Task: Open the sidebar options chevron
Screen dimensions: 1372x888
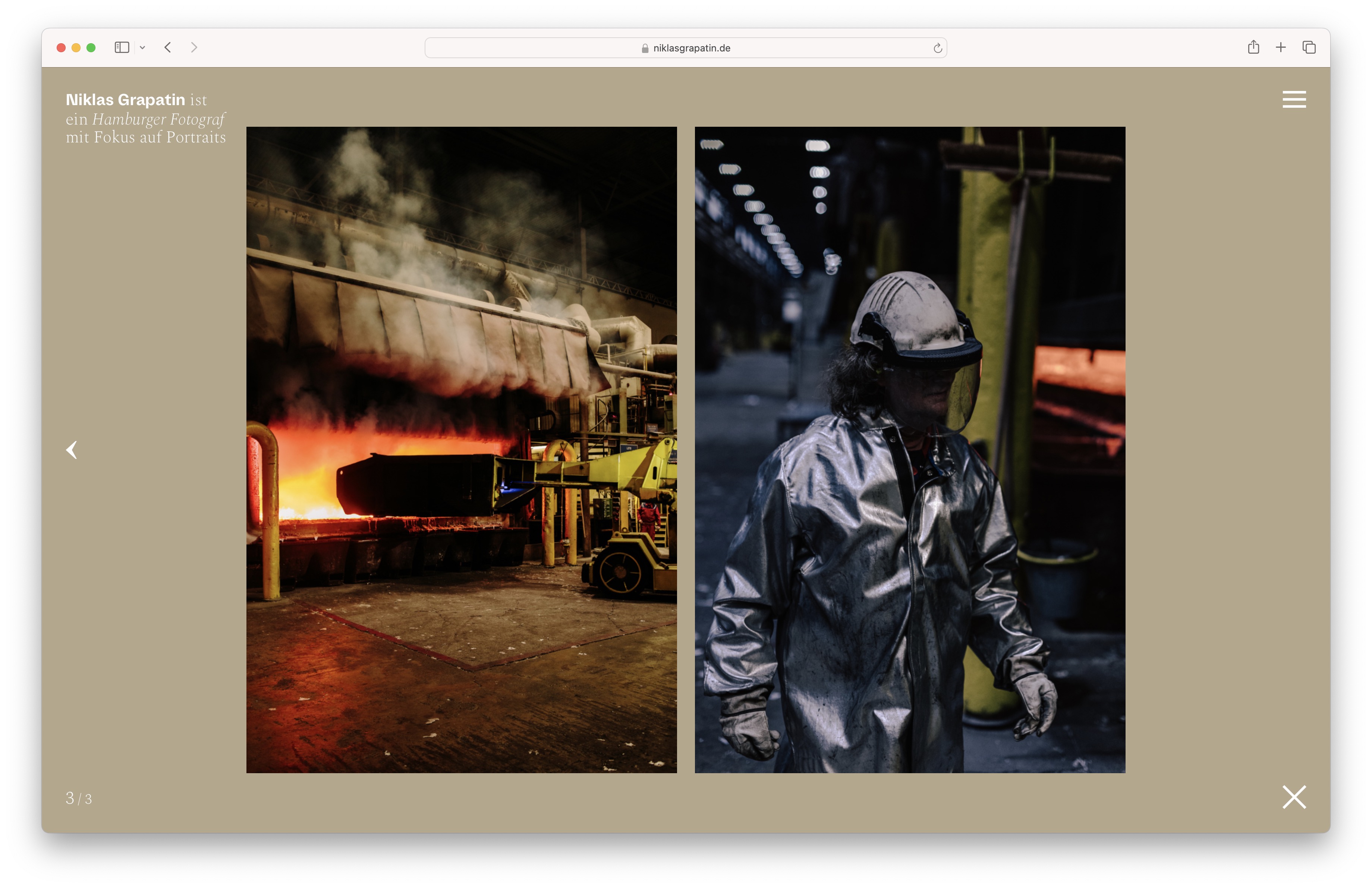Action: [143, 47]
